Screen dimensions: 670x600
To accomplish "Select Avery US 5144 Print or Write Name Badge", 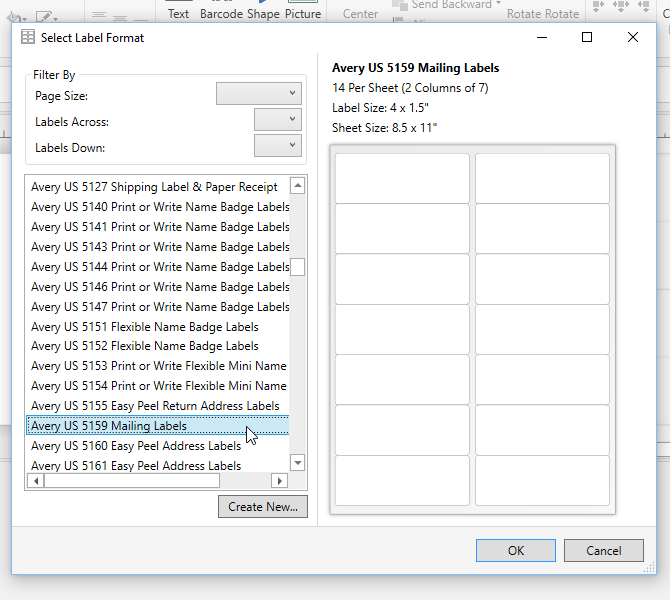I will pos(158,267).
